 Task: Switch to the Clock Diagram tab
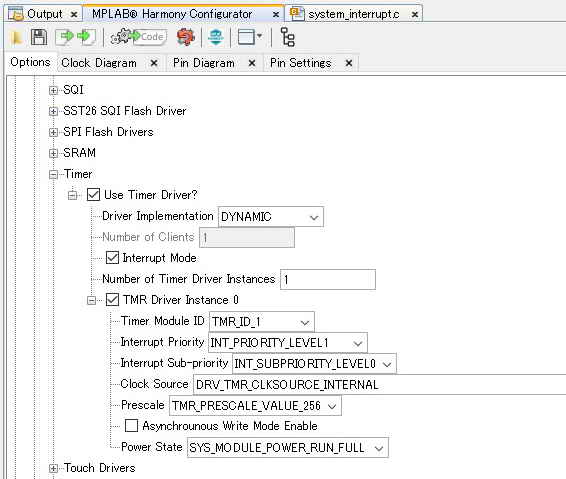[x=99, y=63]
